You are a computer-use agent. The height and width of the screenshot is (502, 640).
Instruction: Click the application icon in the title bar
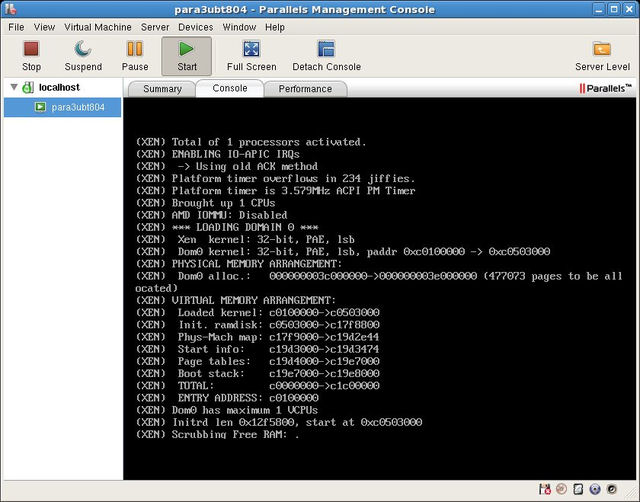click(x=10, y=9)
